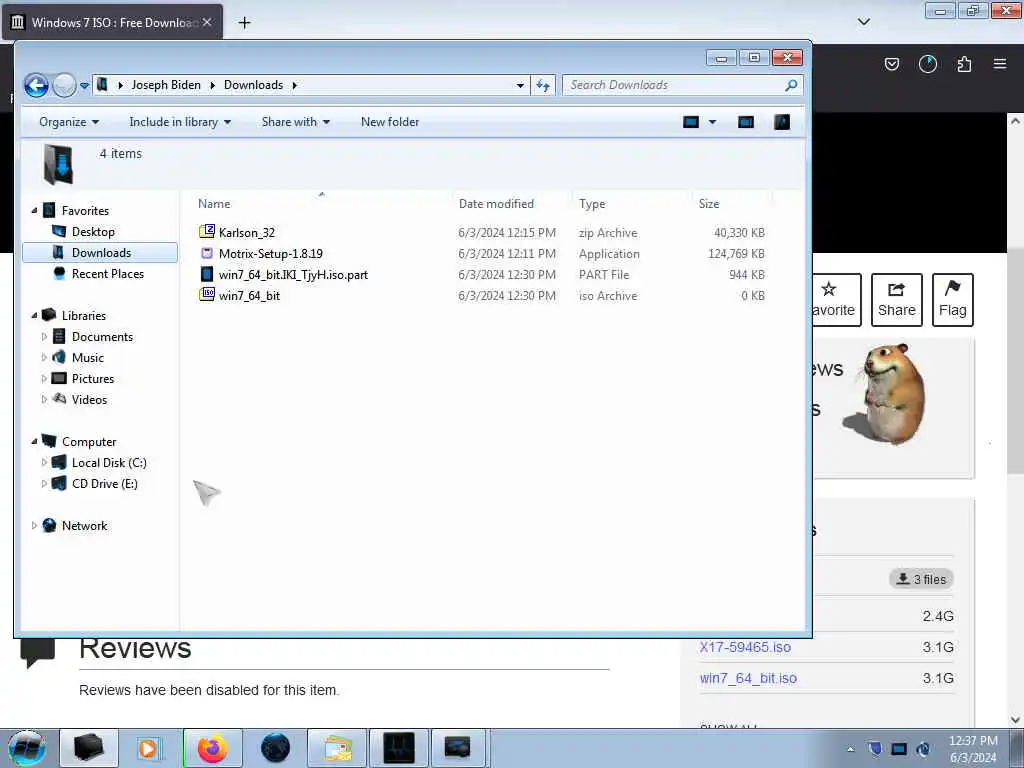Select win7_64_bit iso archive icon
The image size is (1024, 768).
coord(207,295)
